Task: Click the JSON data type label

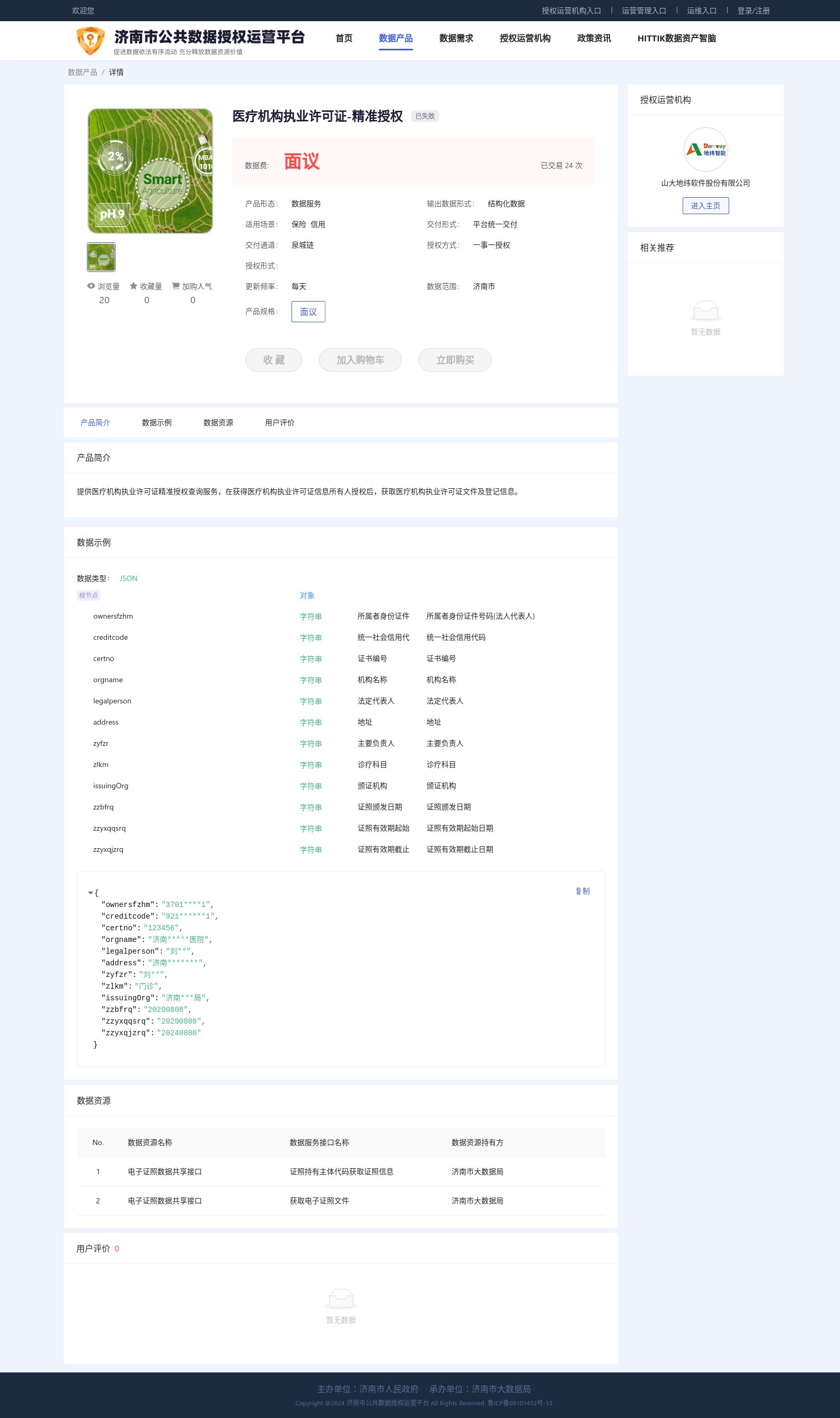Action: 128,578
